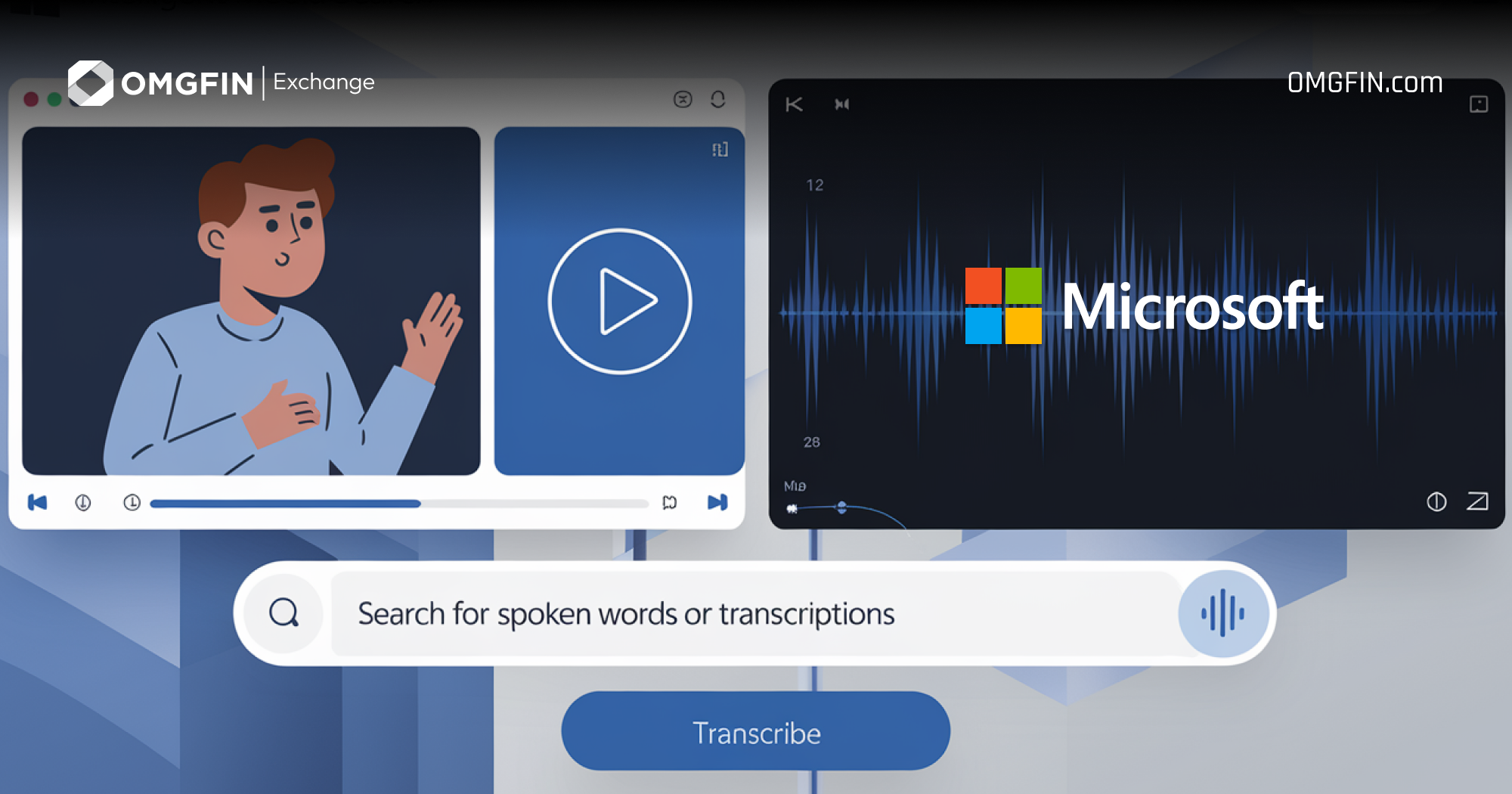Click the spoken words search field
The width and height of the screenshot is (1512, 794).
[x=754, y=613]
